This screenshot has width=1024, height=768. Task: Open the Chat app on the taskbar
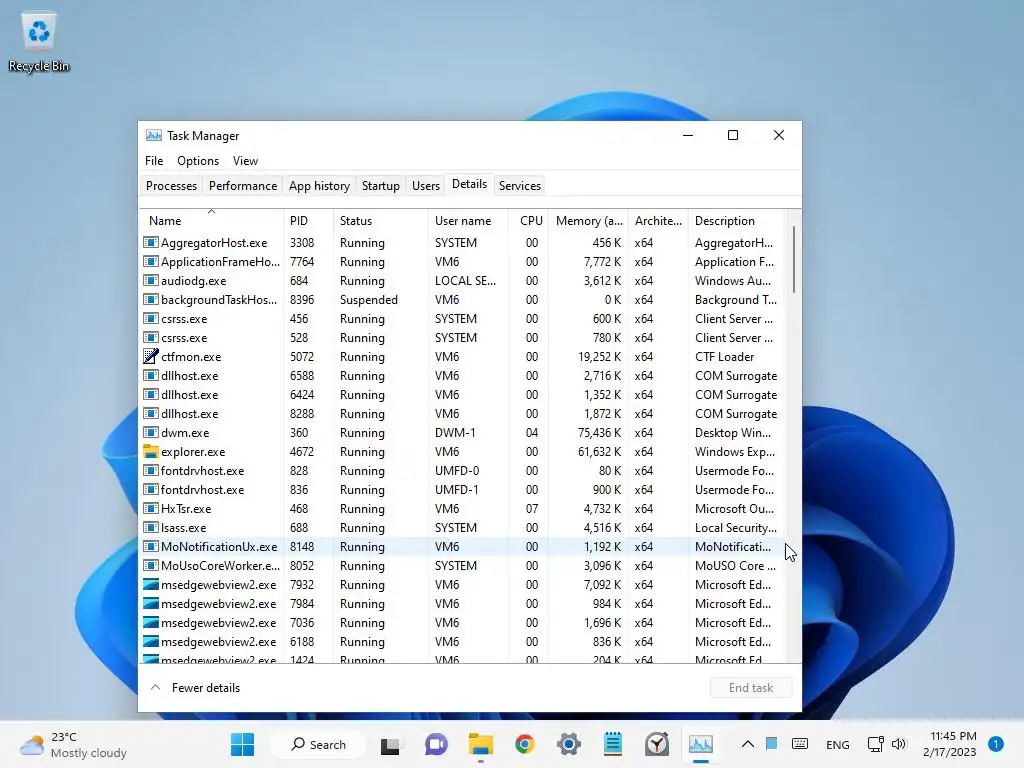coord(436,744)
